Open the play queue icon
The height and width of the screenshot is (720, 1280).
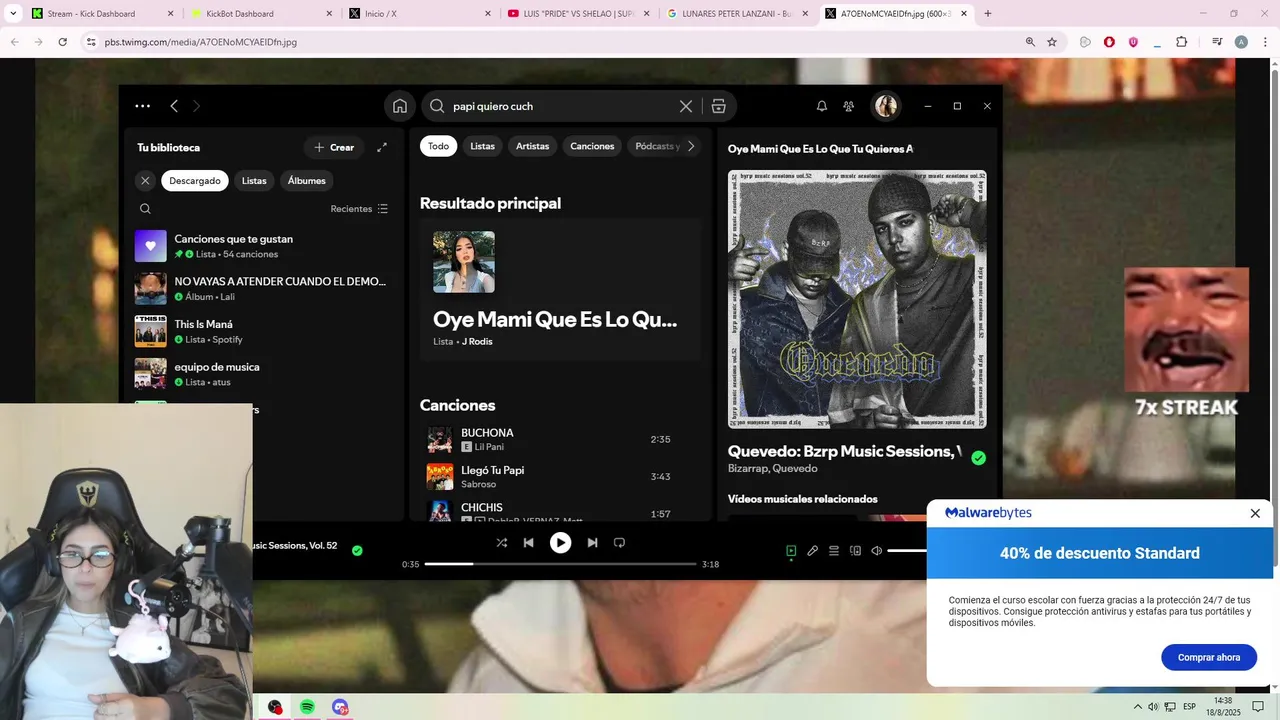click(x=834, y=551)
